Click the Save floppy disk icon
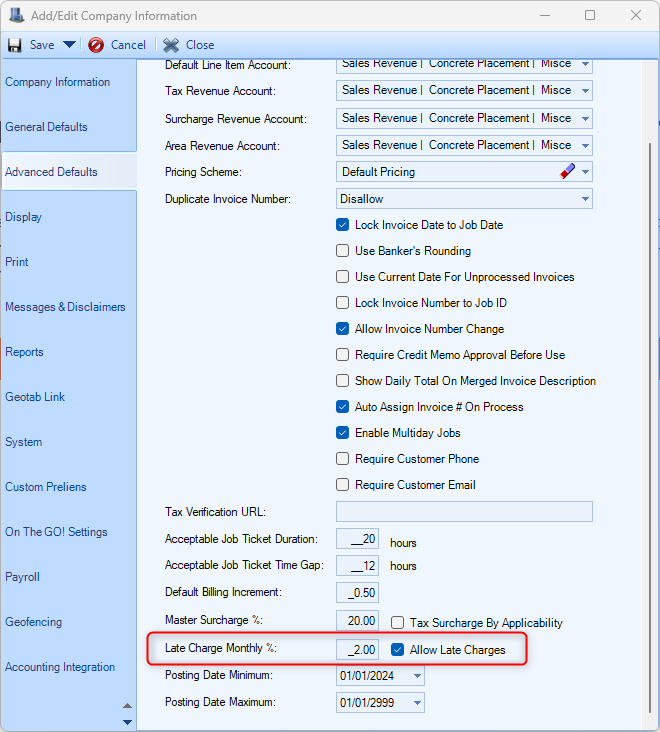Image resolution: width=660 pixels, height=732 pixels. coord(14,45)
